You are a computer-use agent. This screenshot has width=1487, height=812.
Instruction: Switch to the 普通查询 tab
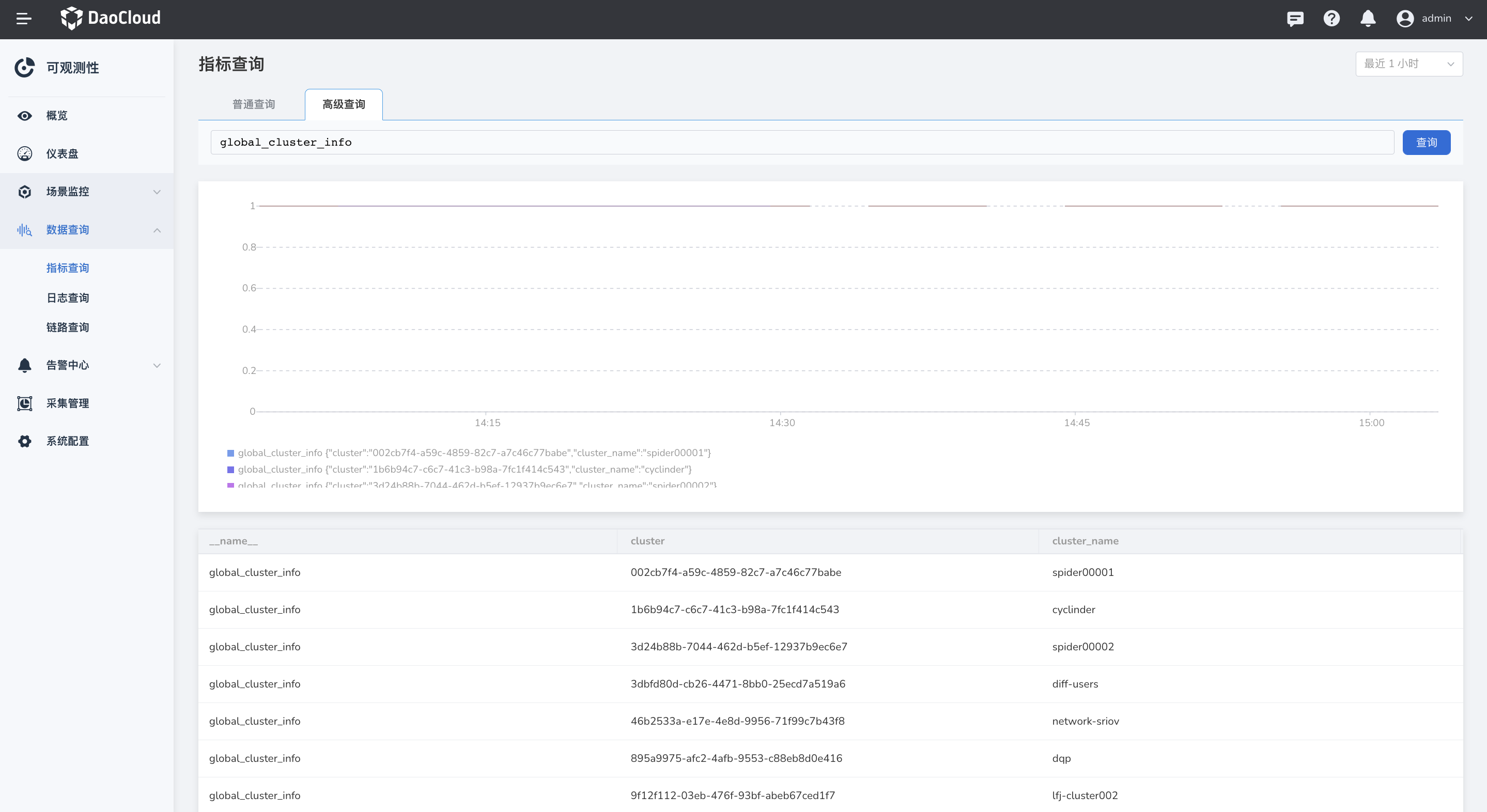[253, 104]
